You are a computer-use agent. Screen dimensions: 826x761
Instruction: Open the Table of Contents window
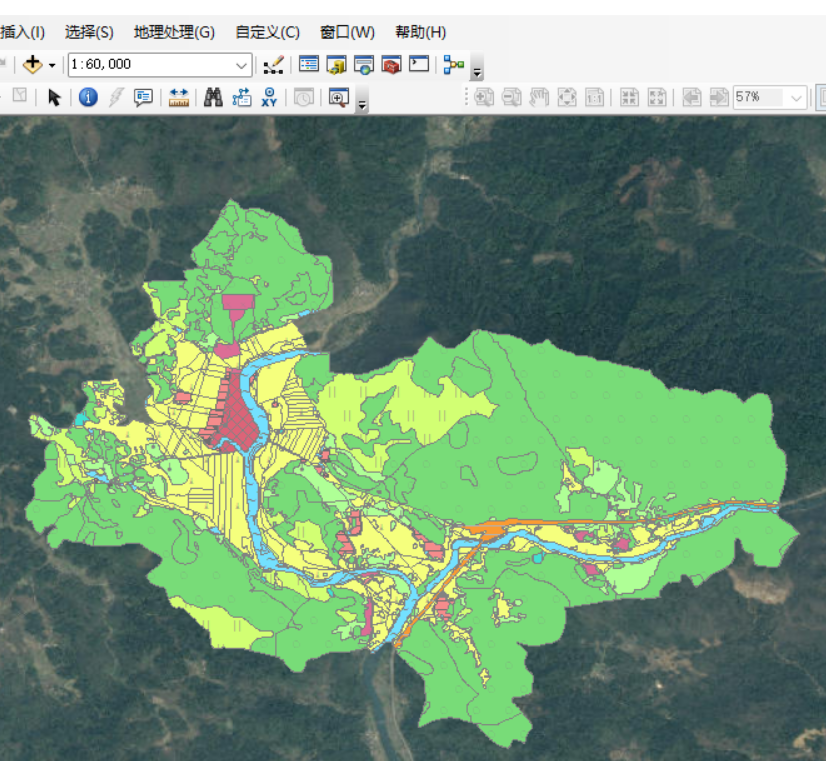coord(309,65)
